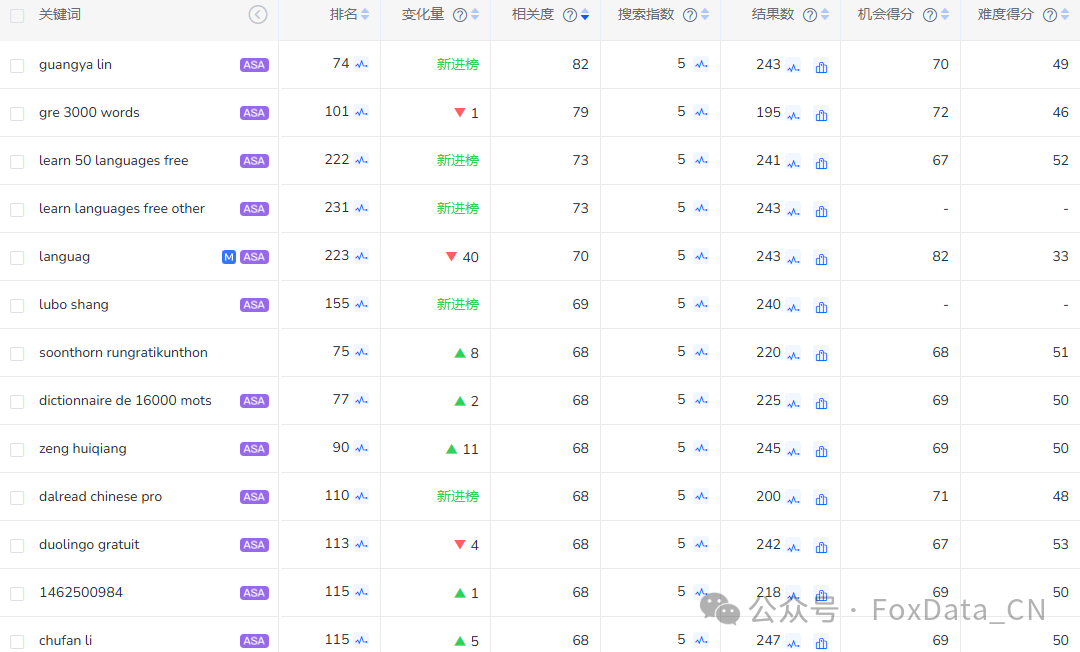Click results trend sparkline in "gre 3000 words" row

pyautogui.click(x=793, y=112)
